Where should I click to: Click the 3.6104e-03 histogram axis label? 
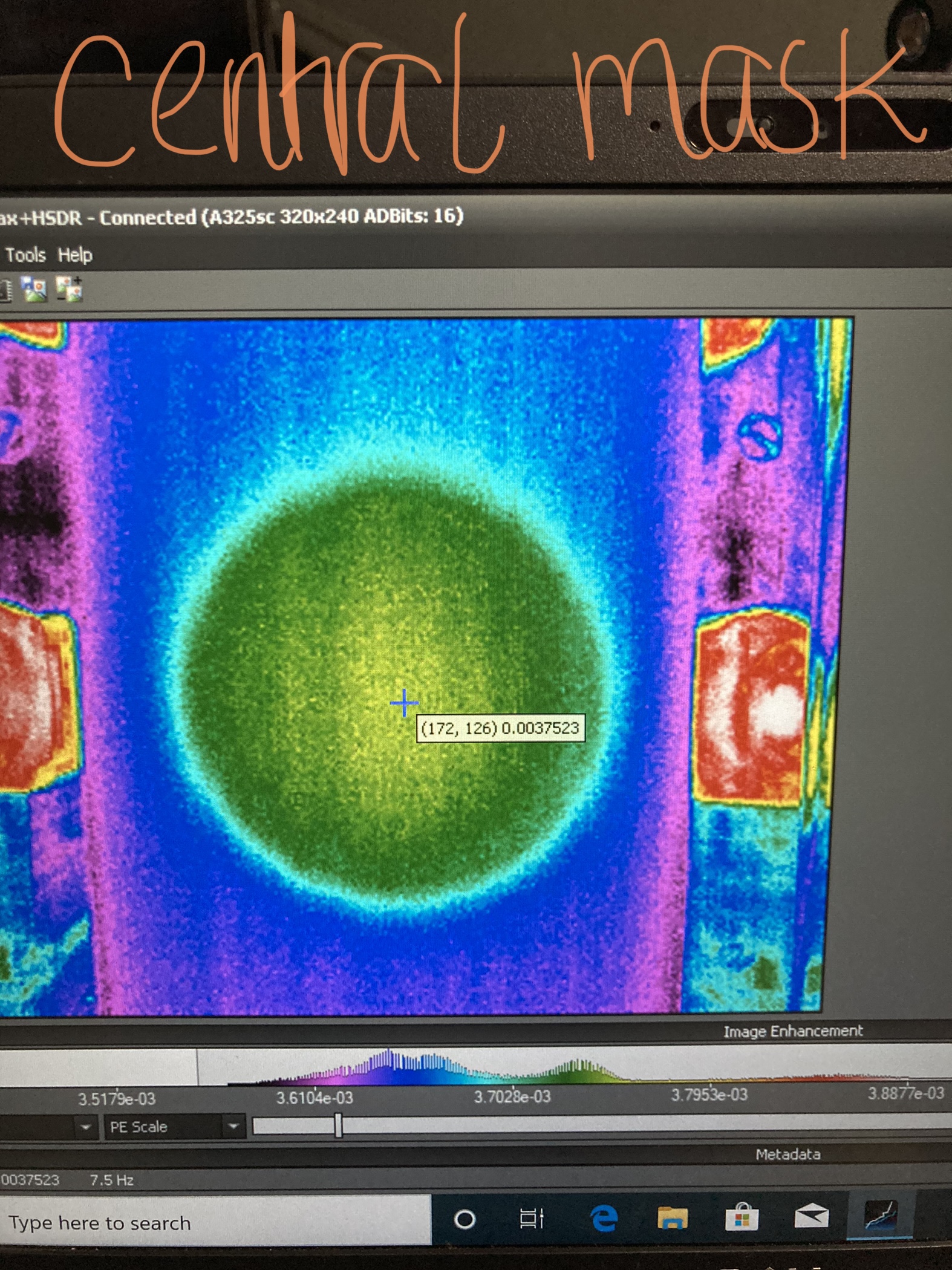[315, 1098]
